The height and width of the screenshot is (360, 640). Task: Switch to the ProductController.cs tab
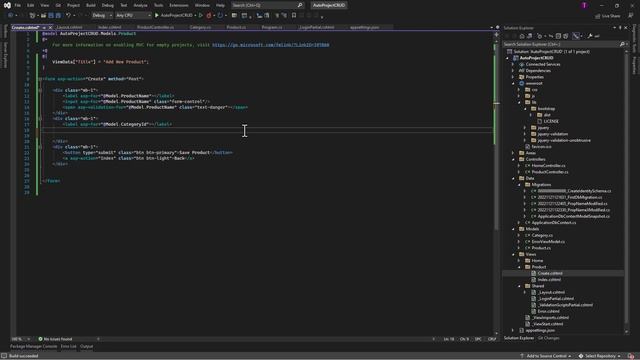click(155, 27)
